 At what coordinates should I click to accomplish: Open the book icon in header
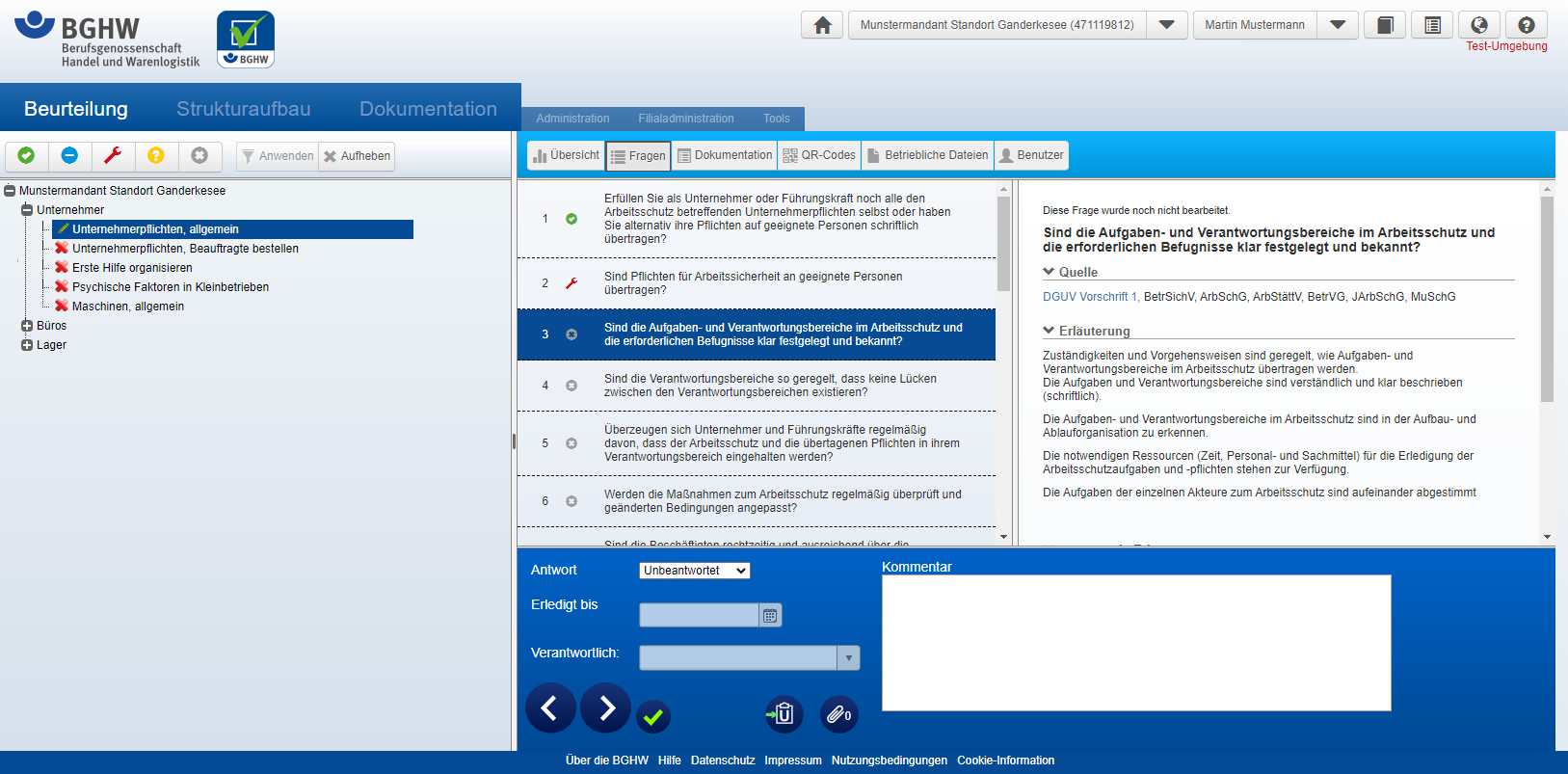pos(1385,25)
